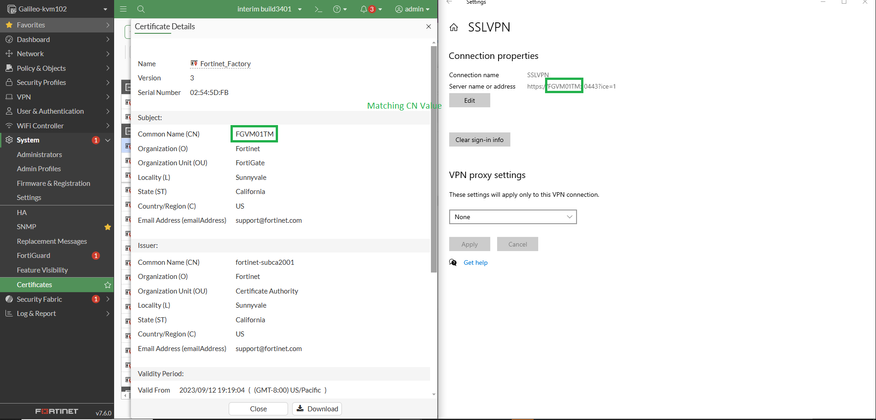Expand Log & Report menu
Screen dimensions: 876x420
[x=57, y=313]
